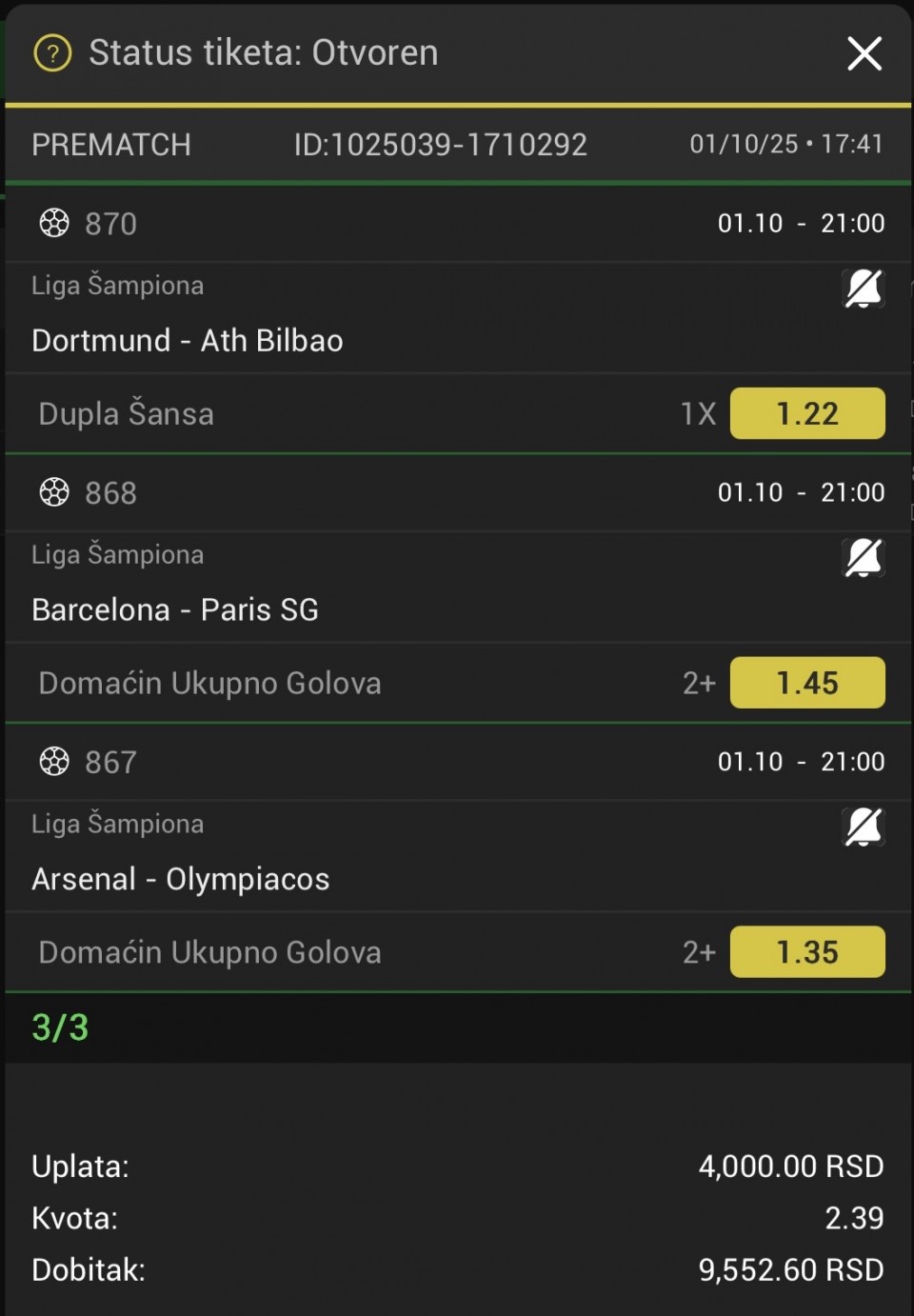Screen dimensions: 914x1316
Task: Close the ticket status dialog
Action: (864, 53)
